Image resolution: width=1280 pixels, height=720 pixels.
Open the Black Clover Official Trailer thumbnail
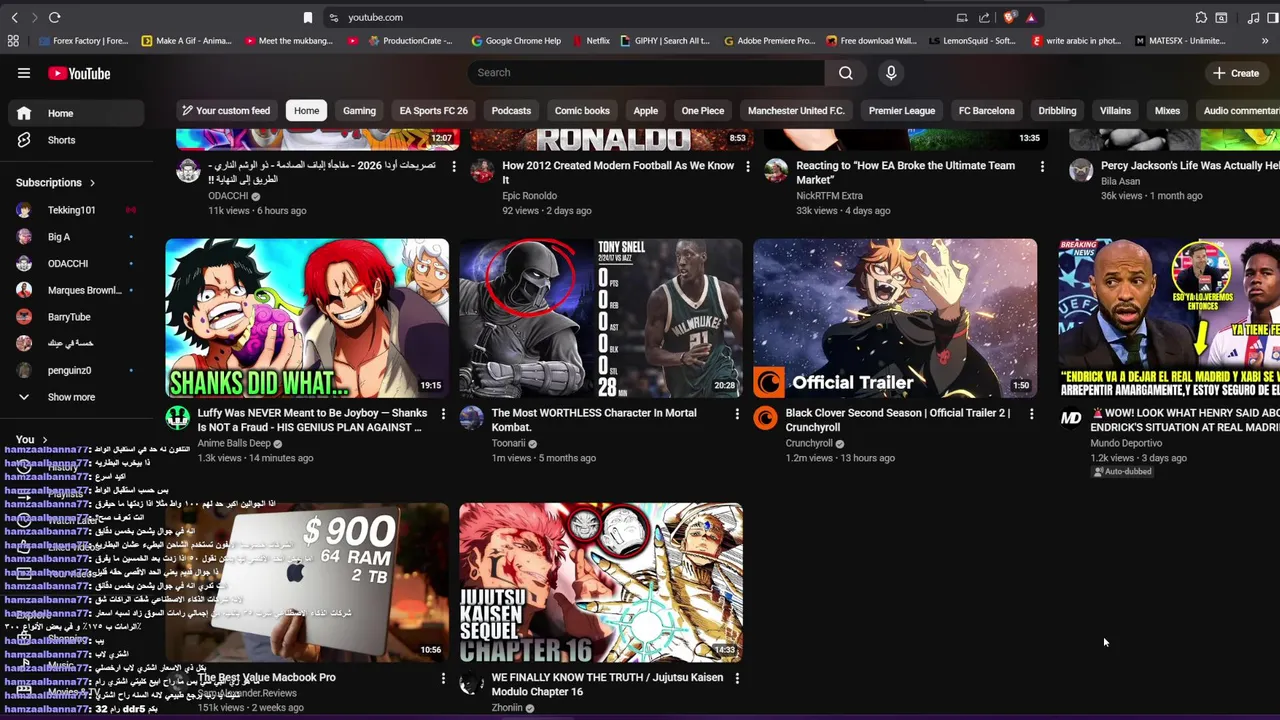895,318
